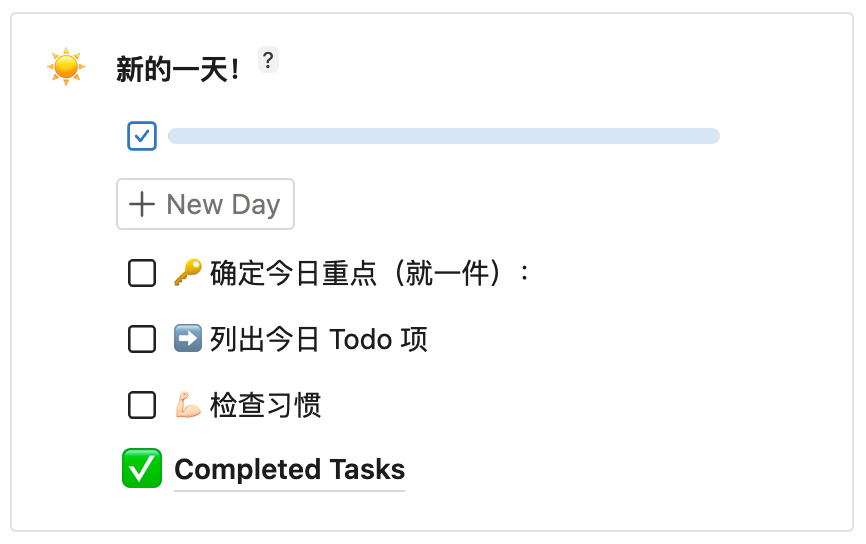
Task: Click the right arrow emoji icon
Action: coord(188,339)
